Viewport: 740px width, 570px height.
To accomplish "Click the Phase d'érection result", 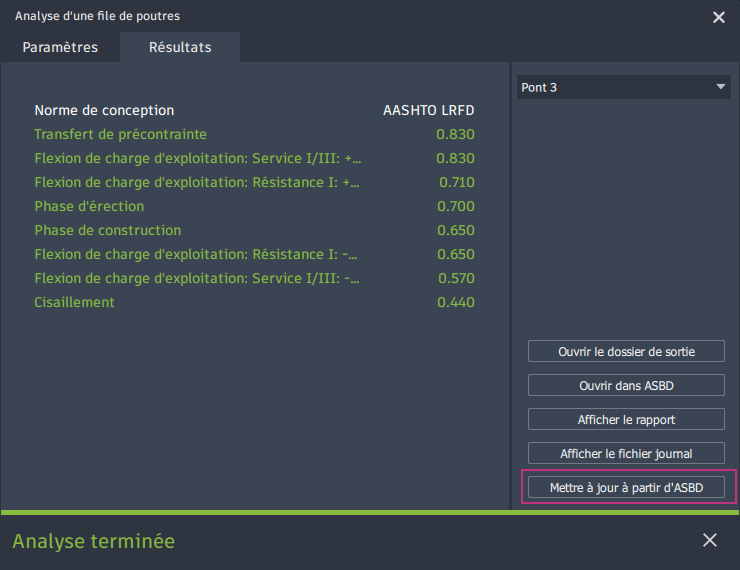I will tap(254, 206).
